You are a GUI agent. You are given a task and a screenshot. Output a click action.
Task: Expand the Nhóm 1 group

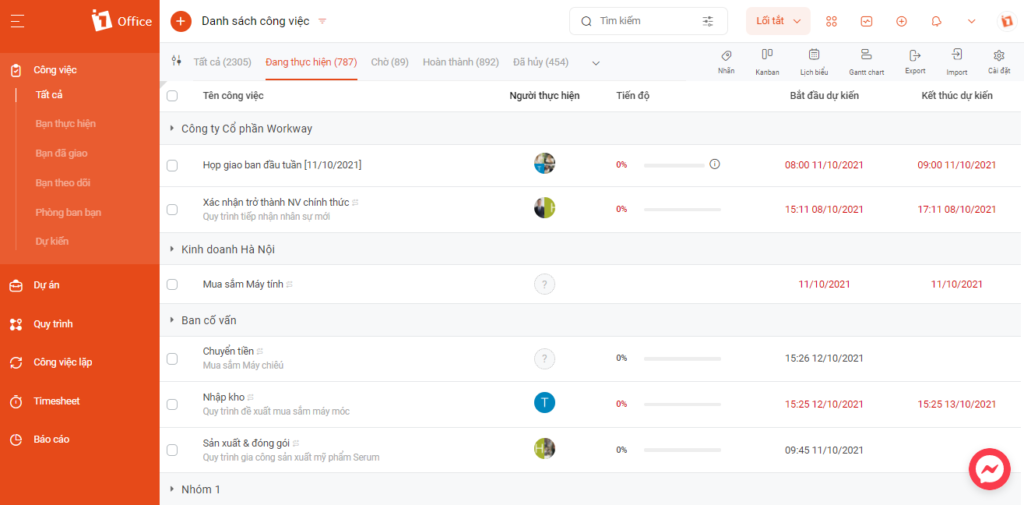(172, 489)
